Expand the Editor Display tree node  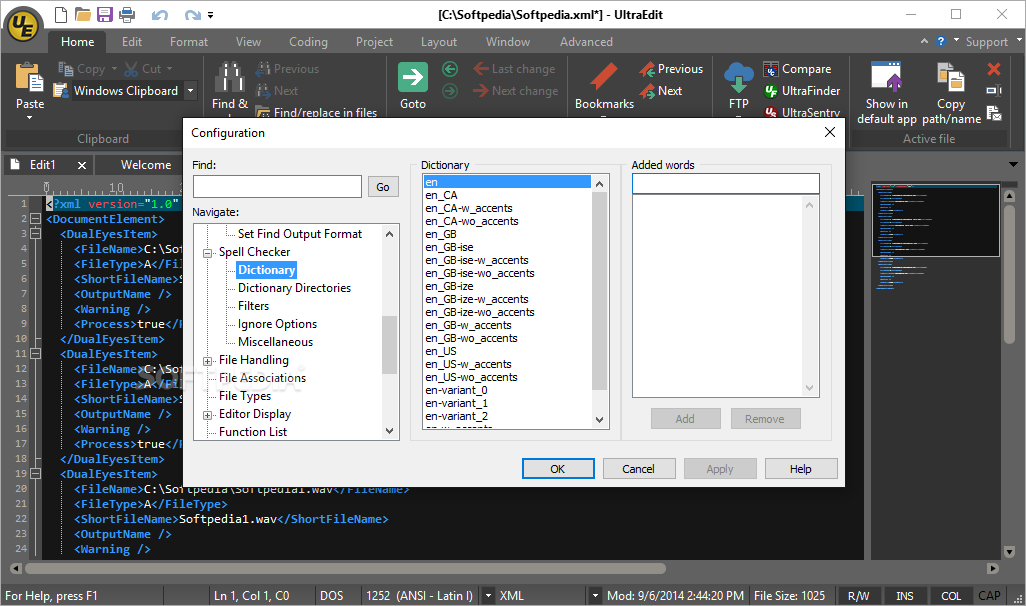(x=207, y=415)
